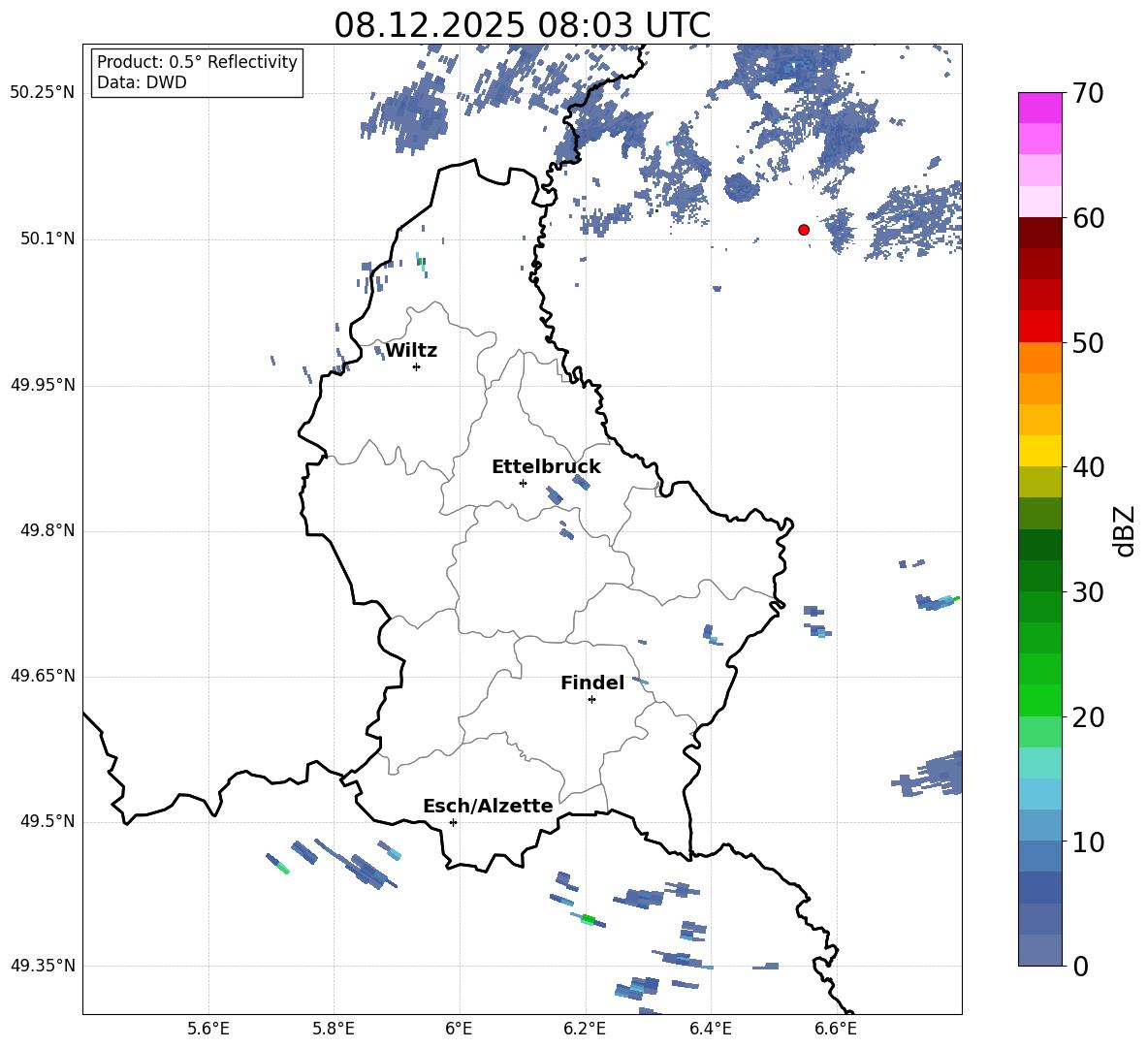Click the Esch/Alzette station cross marker

[453, 822]
